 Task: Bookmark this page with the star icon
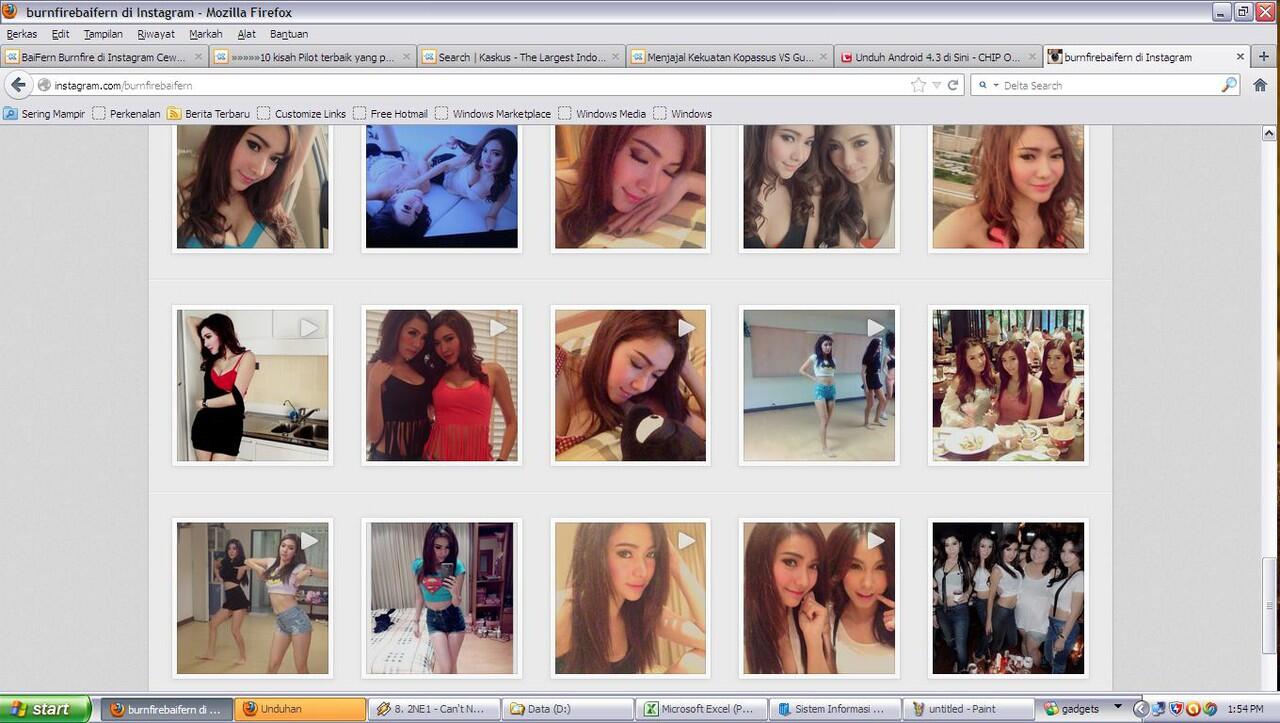coord(918,85)
